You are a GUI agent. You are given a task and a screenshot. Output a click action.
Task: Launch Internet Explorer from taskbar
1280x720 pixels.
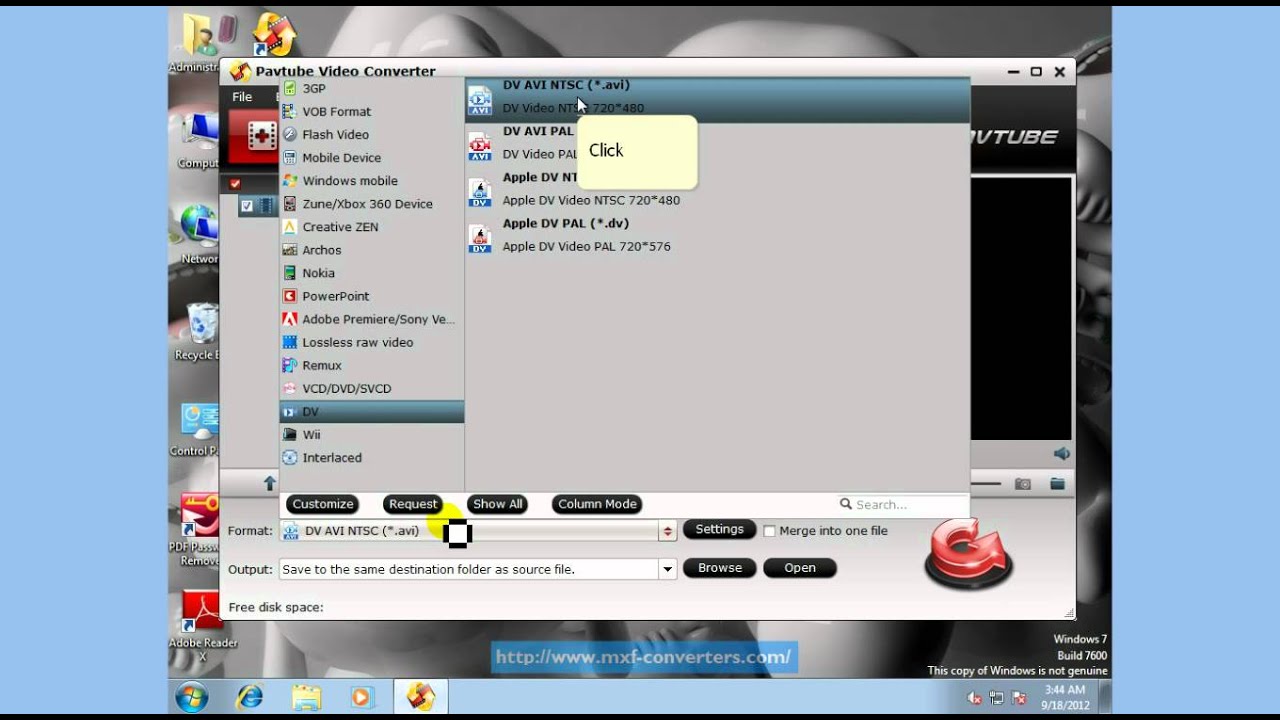(248, 697)
